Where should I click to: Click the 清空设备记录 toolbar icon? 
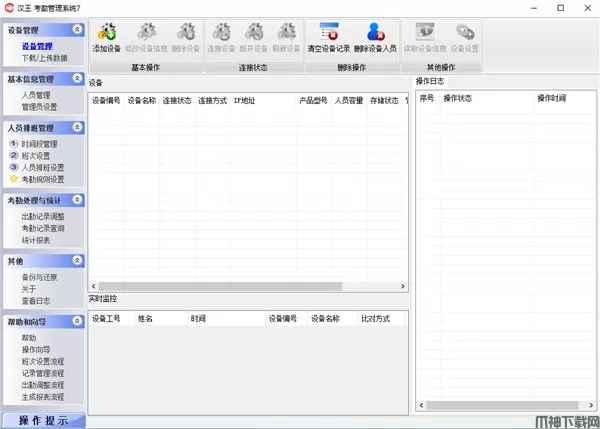(x=329, y=31)
